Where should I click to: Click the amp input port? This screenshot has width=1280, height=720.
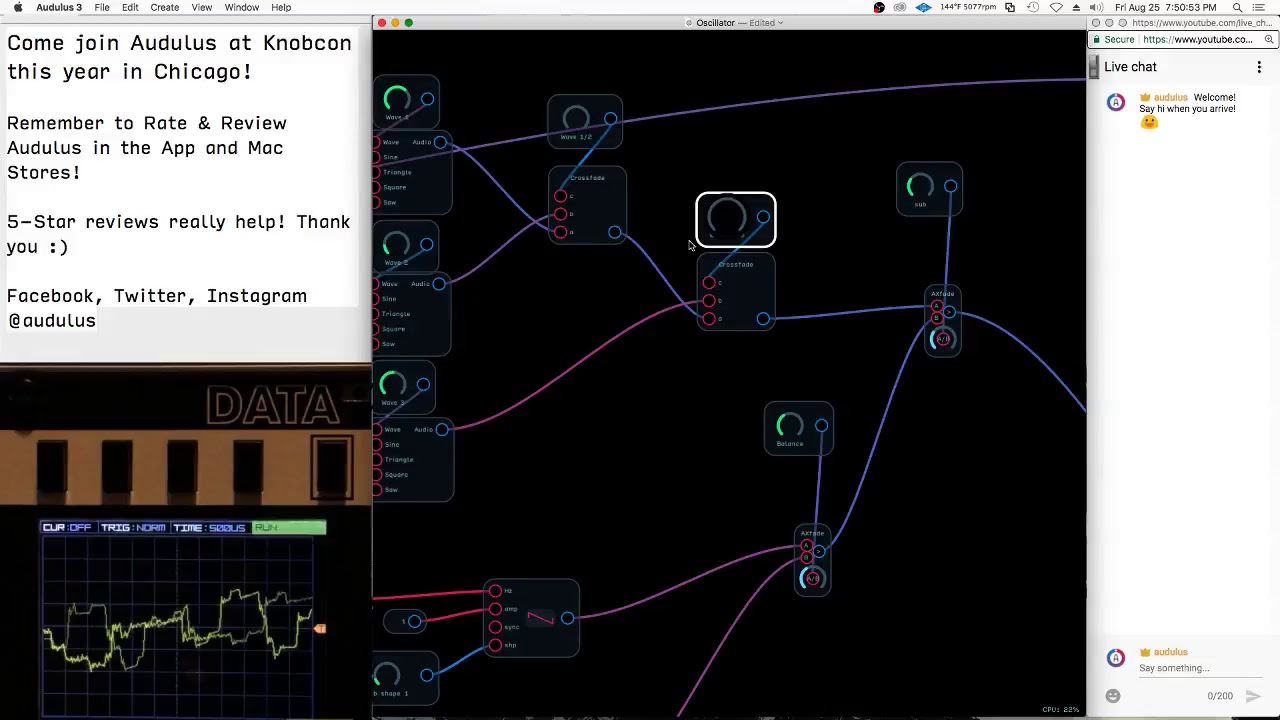point(495,609)
